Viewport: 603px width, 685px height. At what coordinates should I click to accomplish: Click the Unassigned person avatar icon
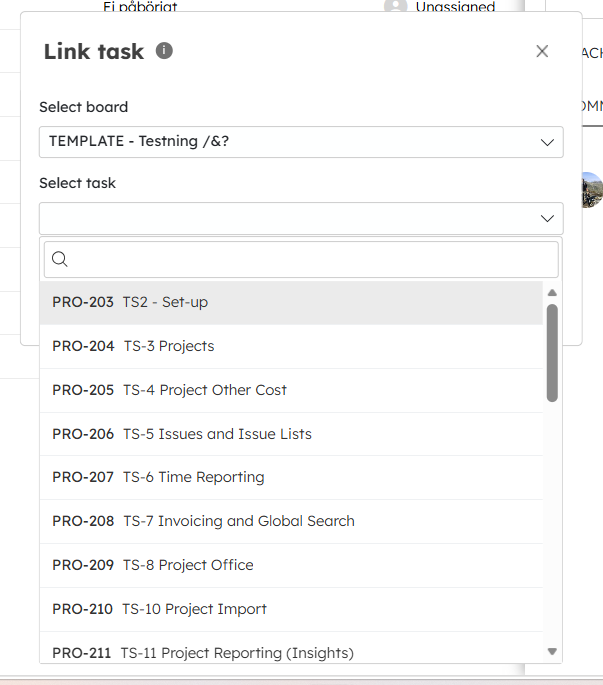[395, 5]
